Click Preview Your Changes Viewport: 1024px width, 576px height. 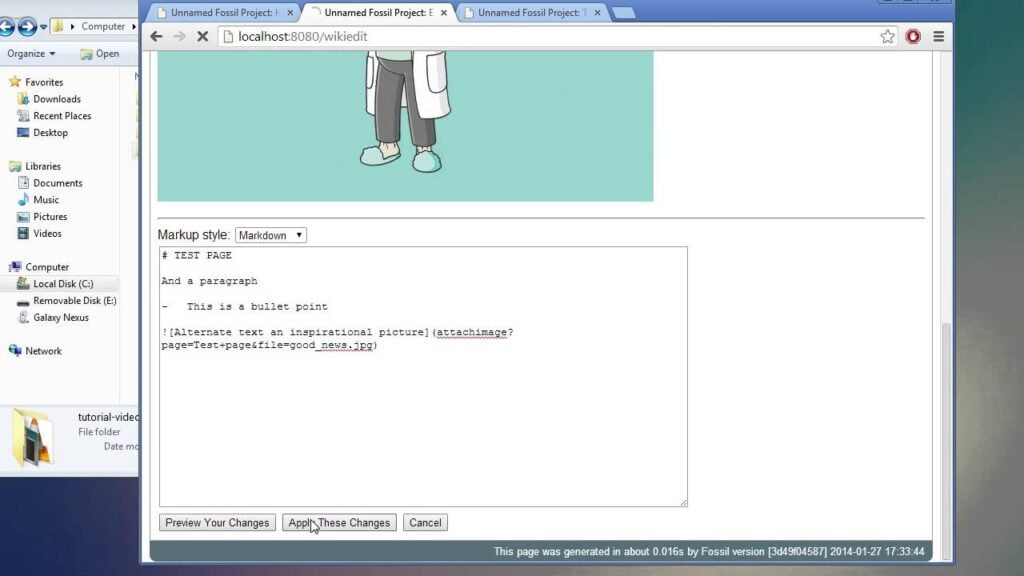(x=216, y=522)
